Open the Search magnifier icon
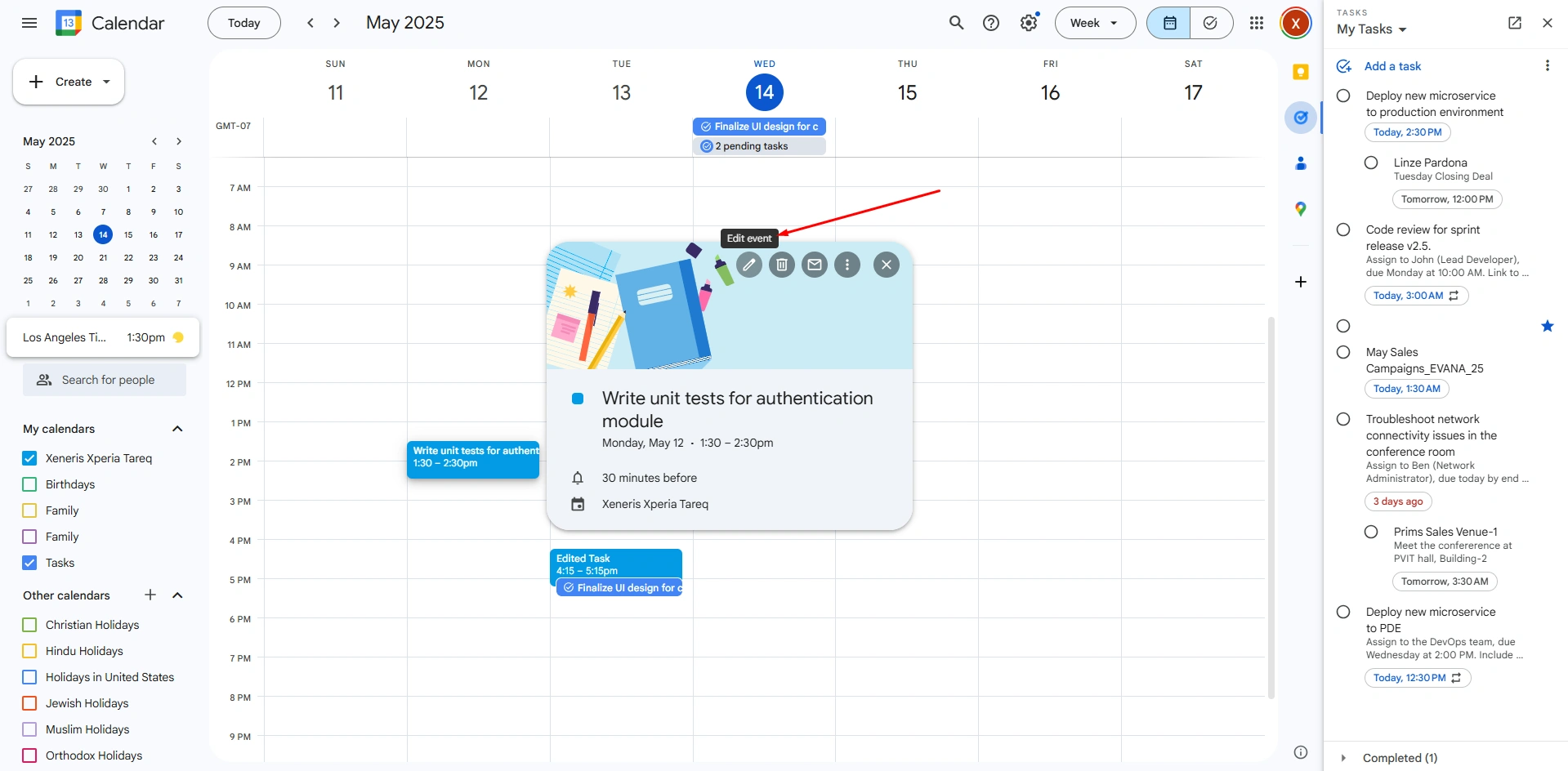 [x=956, y=23]
